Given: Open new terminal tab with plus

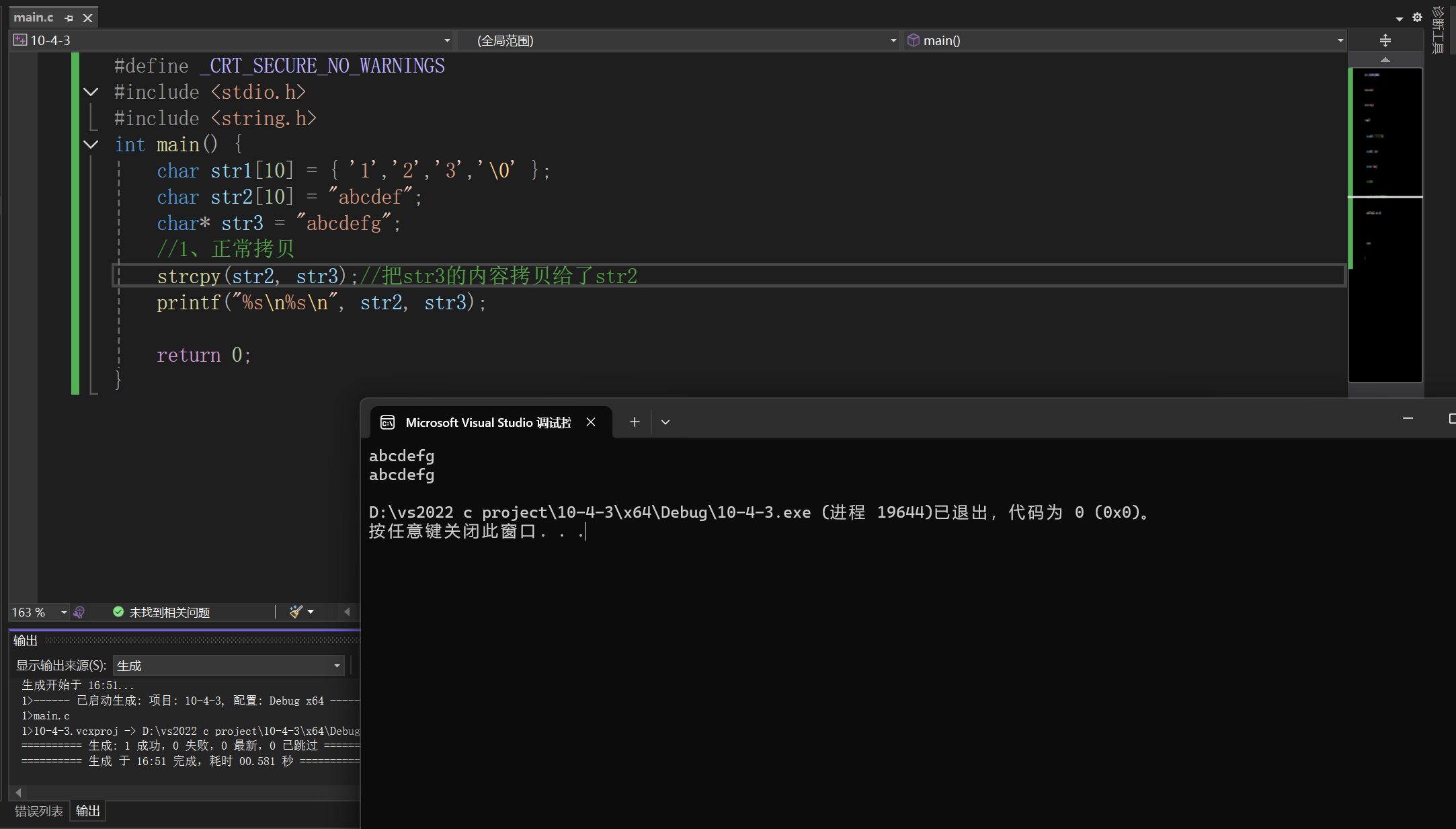Looking at the screenshot, I should 635,422.
